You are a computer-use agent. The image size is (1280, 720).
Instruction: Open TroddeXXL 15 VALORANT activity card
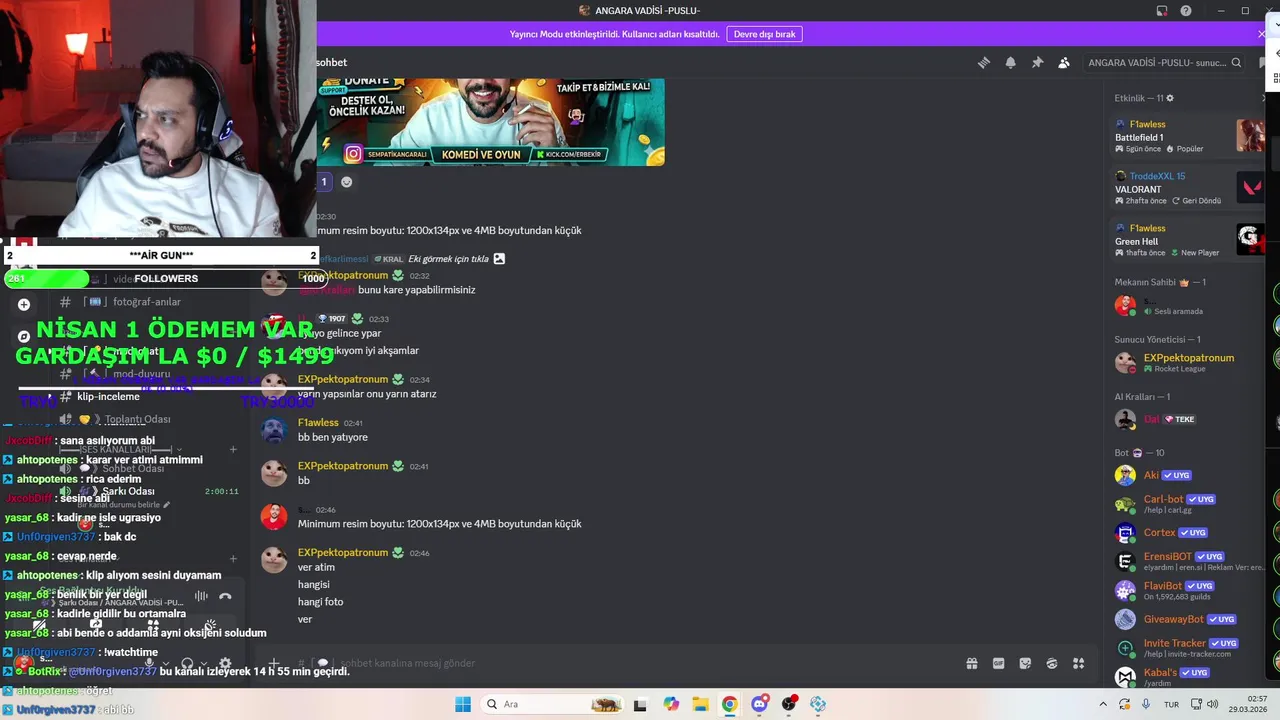pos(1189,188)
